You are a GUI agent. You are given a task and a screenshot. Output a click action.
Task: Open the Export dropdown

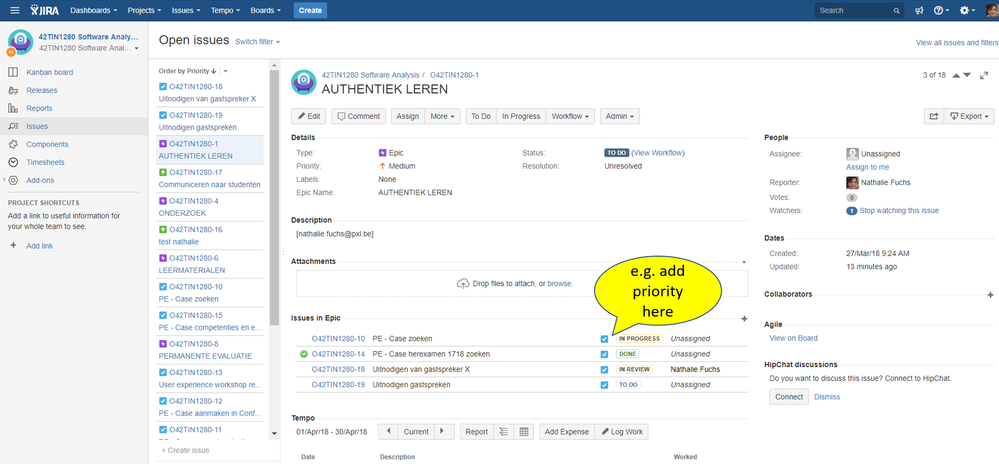pyautogui.click(x=969, y=117)
